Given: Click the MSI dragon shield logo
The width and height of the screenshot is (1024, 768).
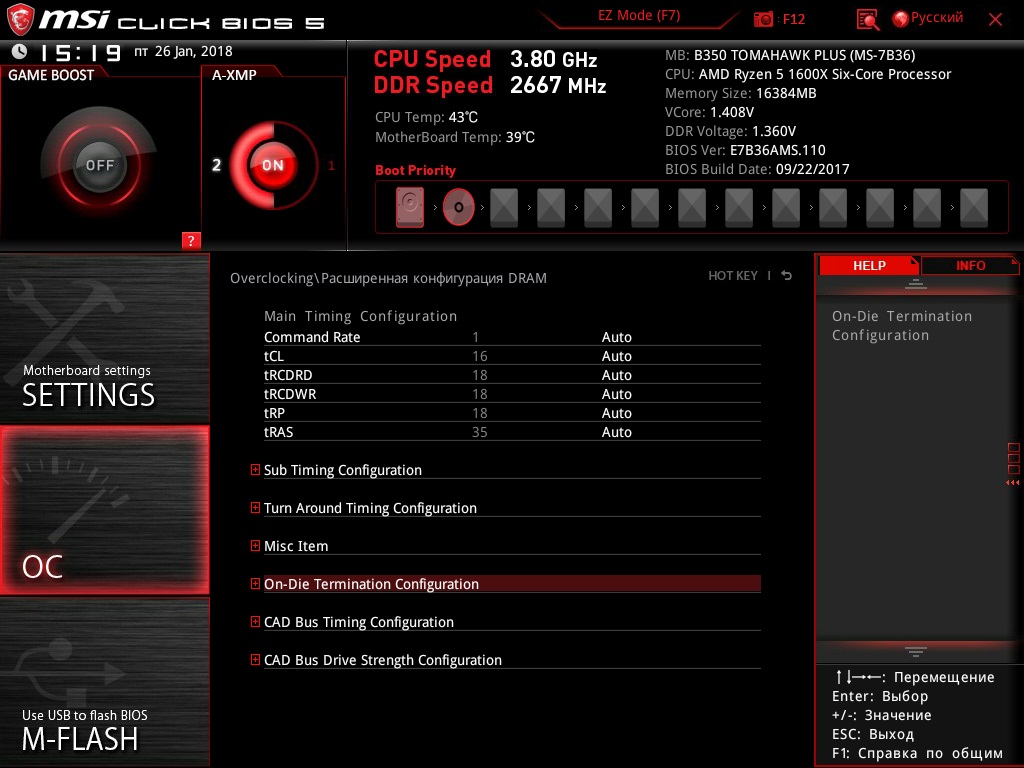Looking at the screenshot, I should [20, 20].
